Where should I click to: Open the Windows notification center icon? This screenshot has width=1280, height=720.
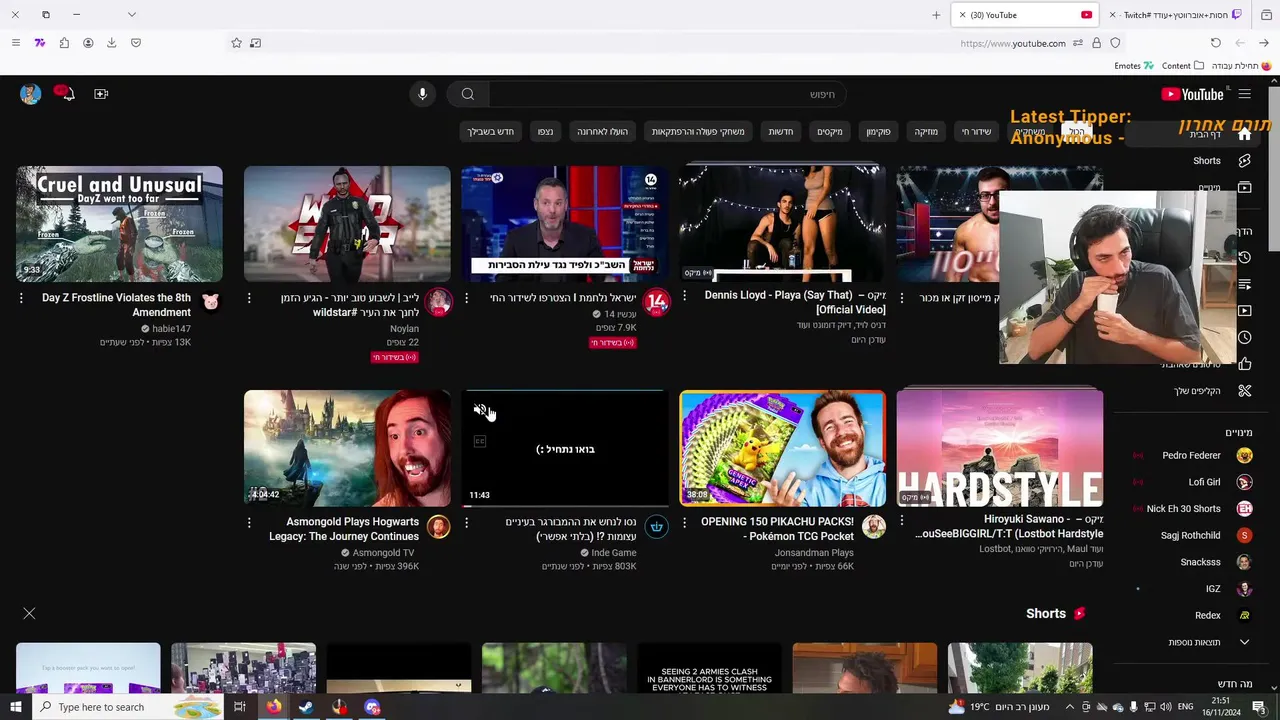pos(1259,707)
